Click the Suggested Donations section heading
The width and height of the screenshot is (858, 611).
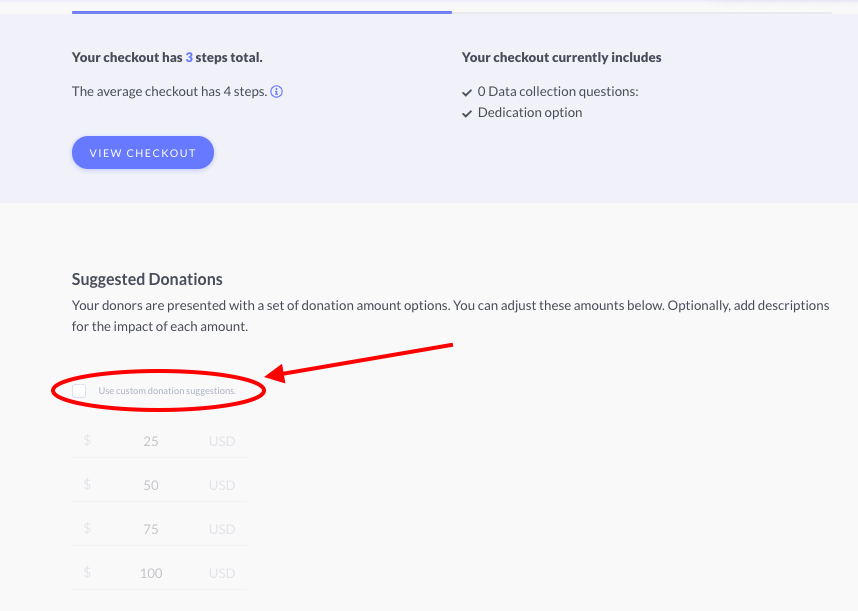pyautogui.click(x=147, y=279)
